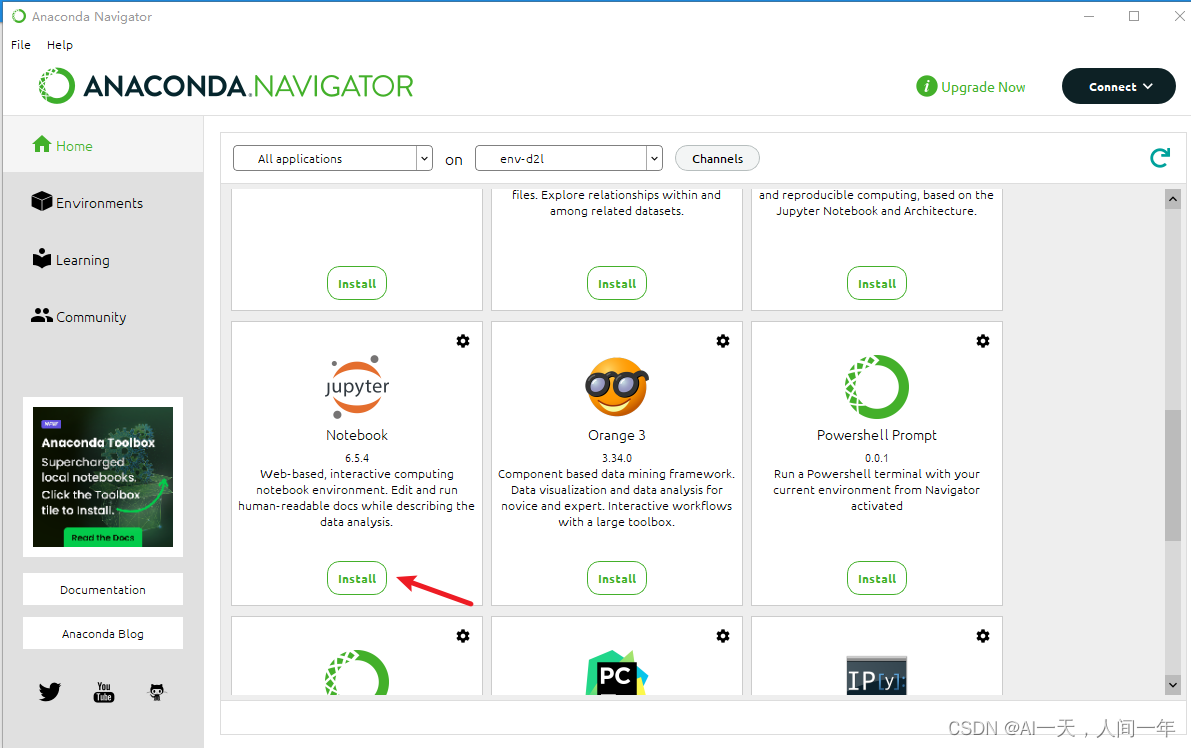Open the Anaconda Toolbox ad thumbnail

point(103,476)
